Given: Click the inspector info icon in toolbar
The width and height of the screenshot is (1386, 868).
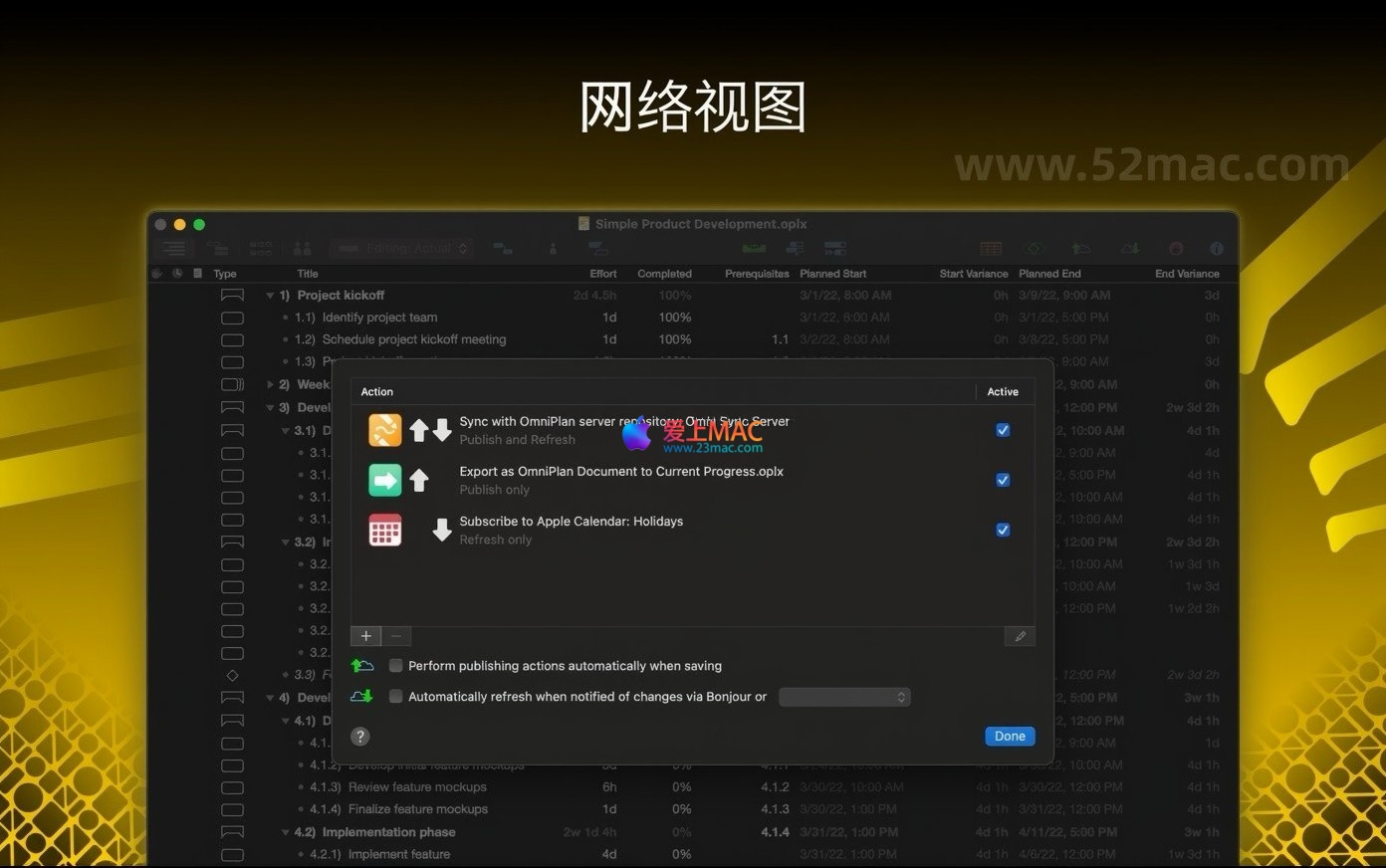Looking at the screenshot, I should pos(1216,248).
